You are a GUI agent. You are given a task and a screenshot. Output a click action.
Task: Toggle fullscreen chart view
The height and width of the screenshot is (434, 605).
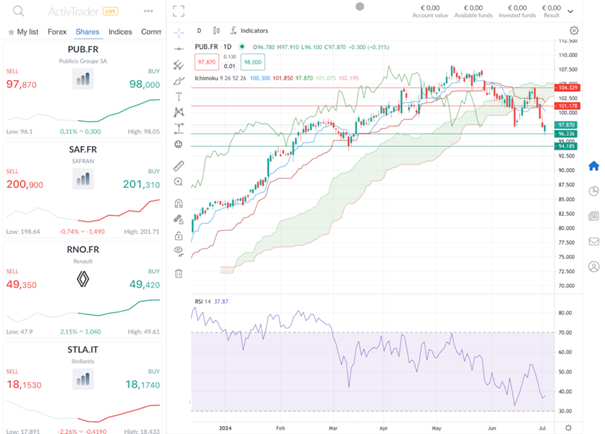click(x=178, y=12)
